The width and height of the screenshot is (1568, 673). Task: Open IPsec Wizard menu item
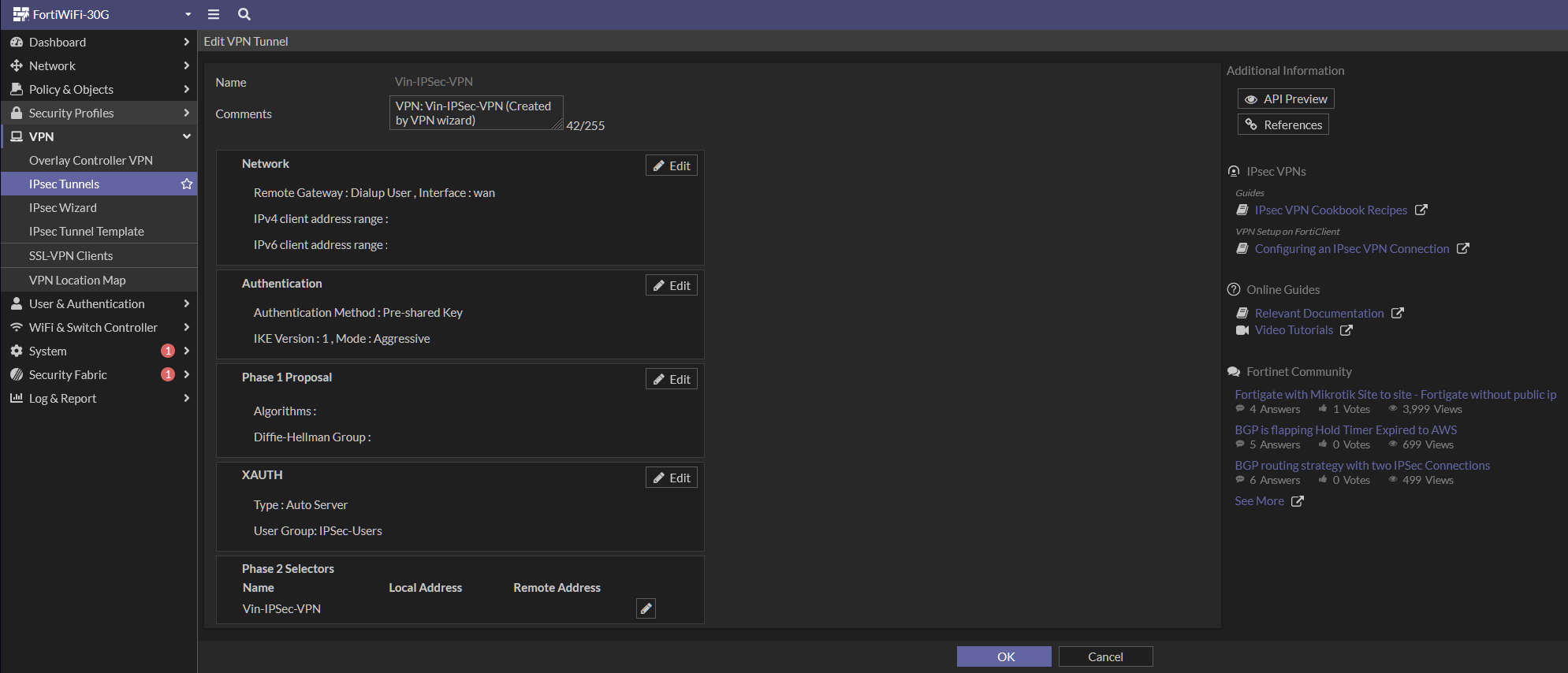point(63,207)
